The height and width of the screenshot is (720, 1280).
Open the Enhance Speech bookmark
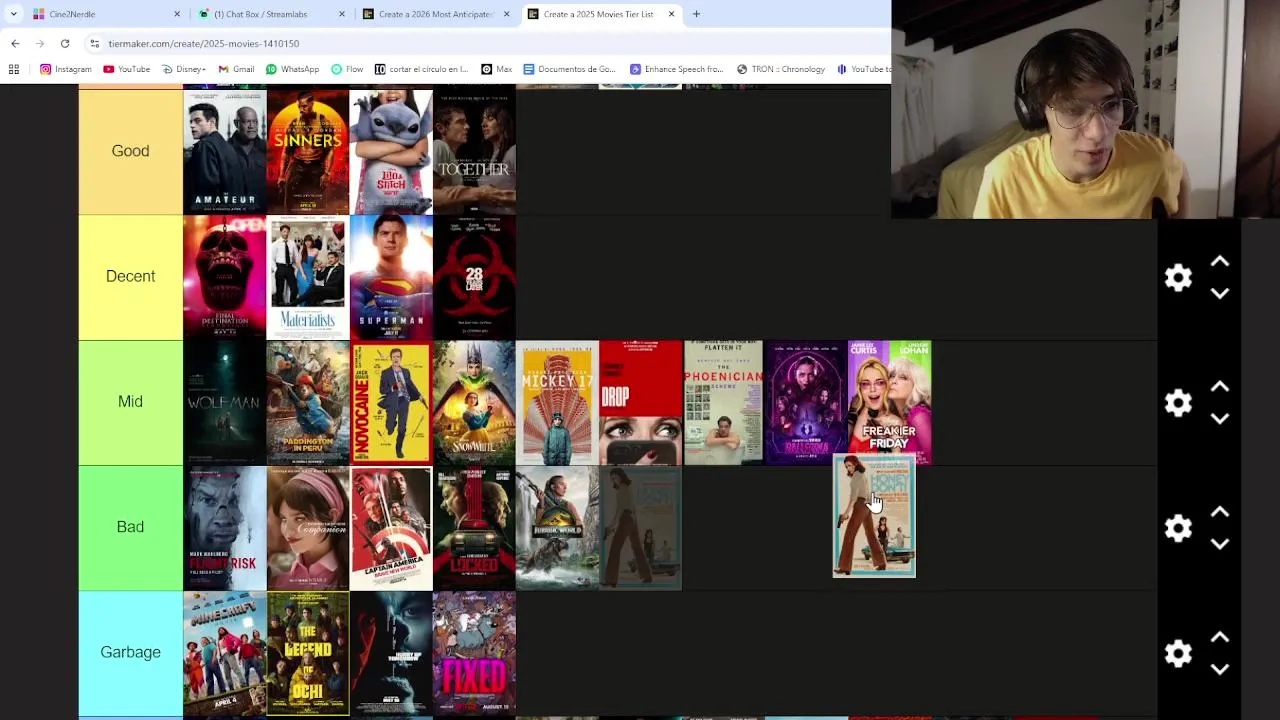[x=676, y=69]
